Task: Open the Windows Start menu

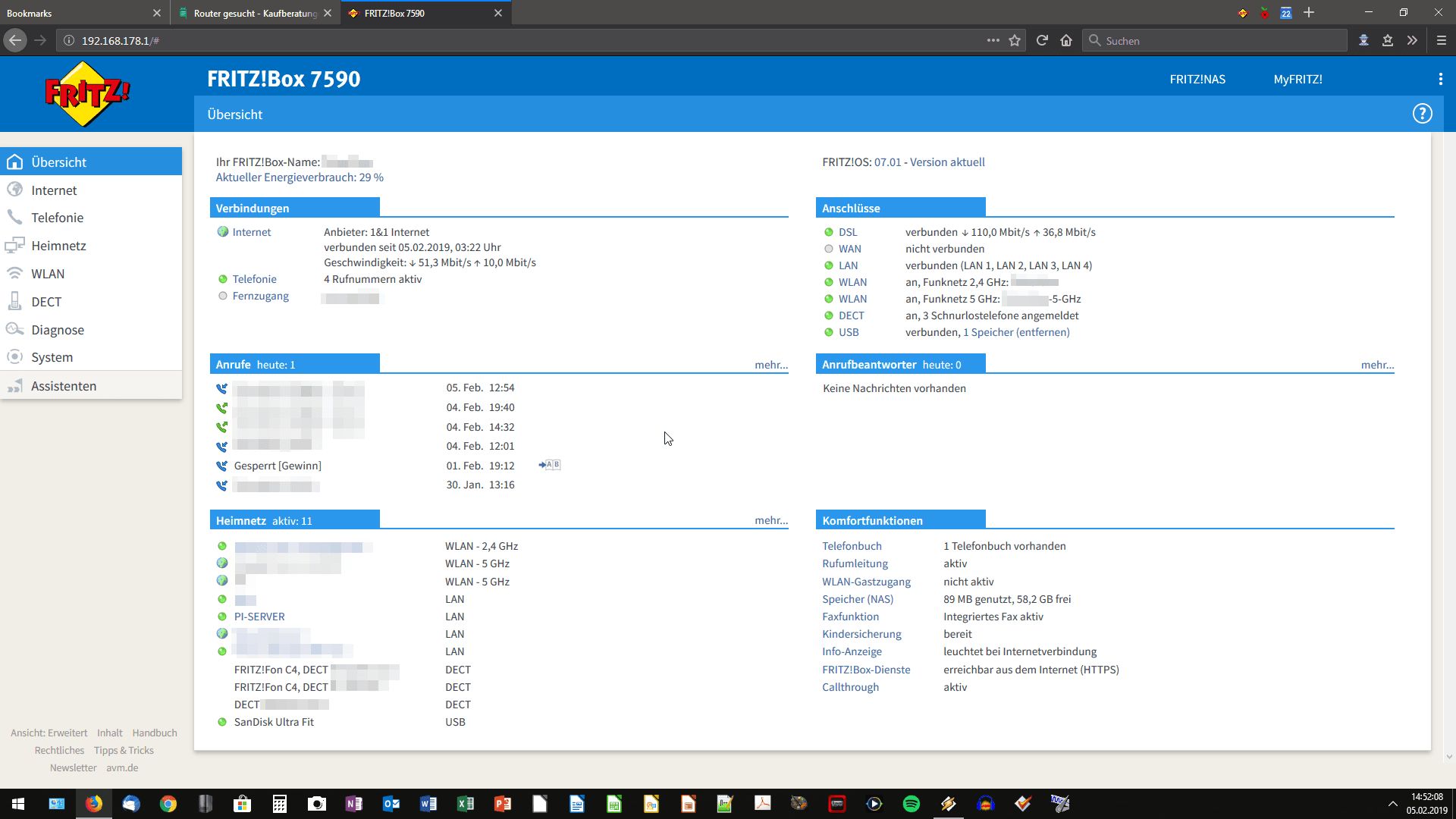Action: point(18,804)
